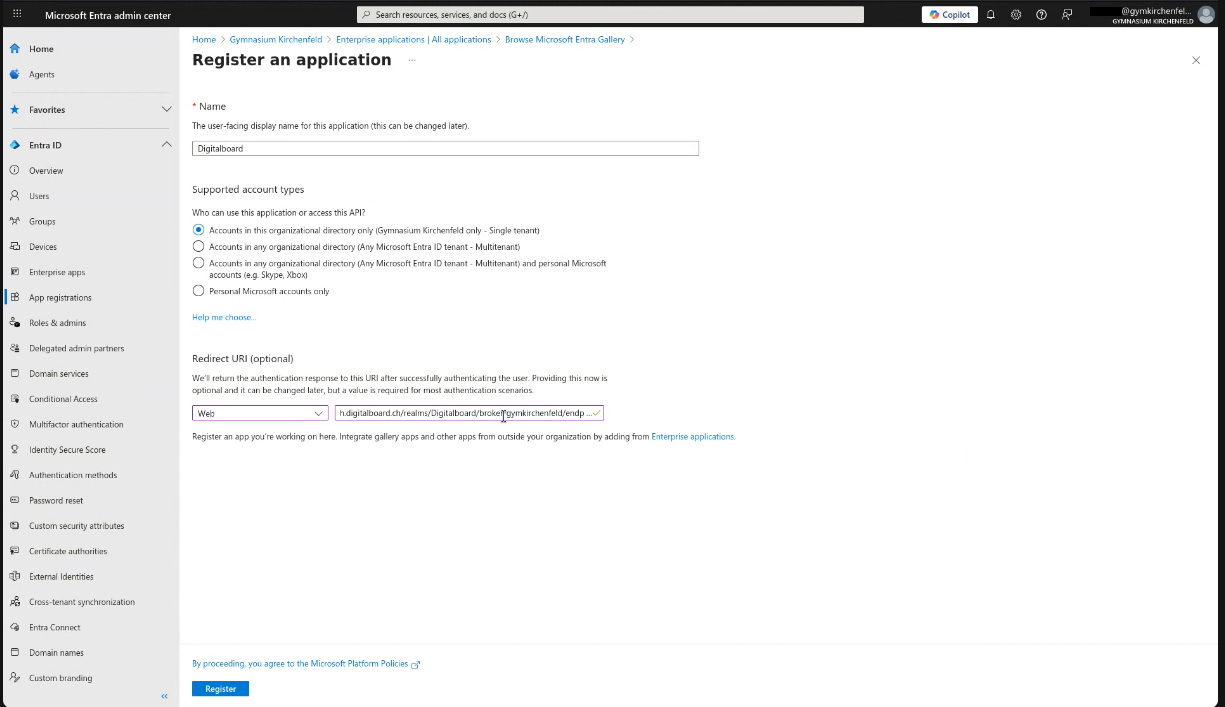The width and height of the screenshot is (1225, 707).
Task: Select Single tenant accounts option
Action: [x=198, y=230]
